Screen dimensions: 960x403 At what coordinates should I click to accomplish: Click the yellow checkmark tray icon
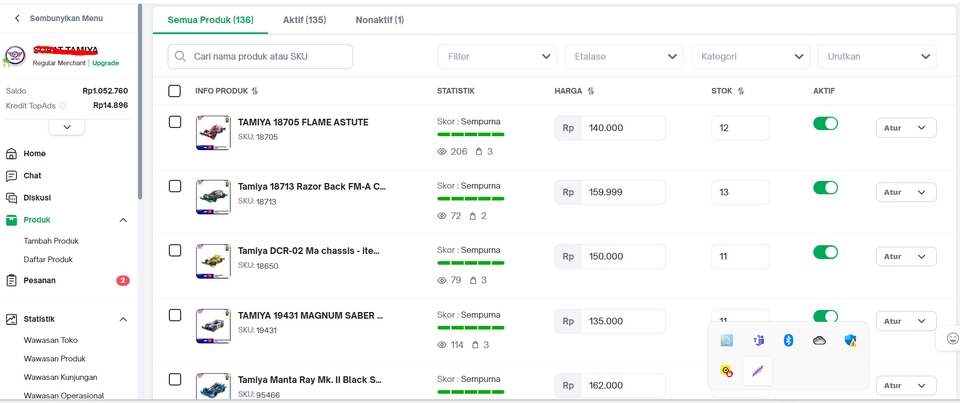tap(727, 371)
